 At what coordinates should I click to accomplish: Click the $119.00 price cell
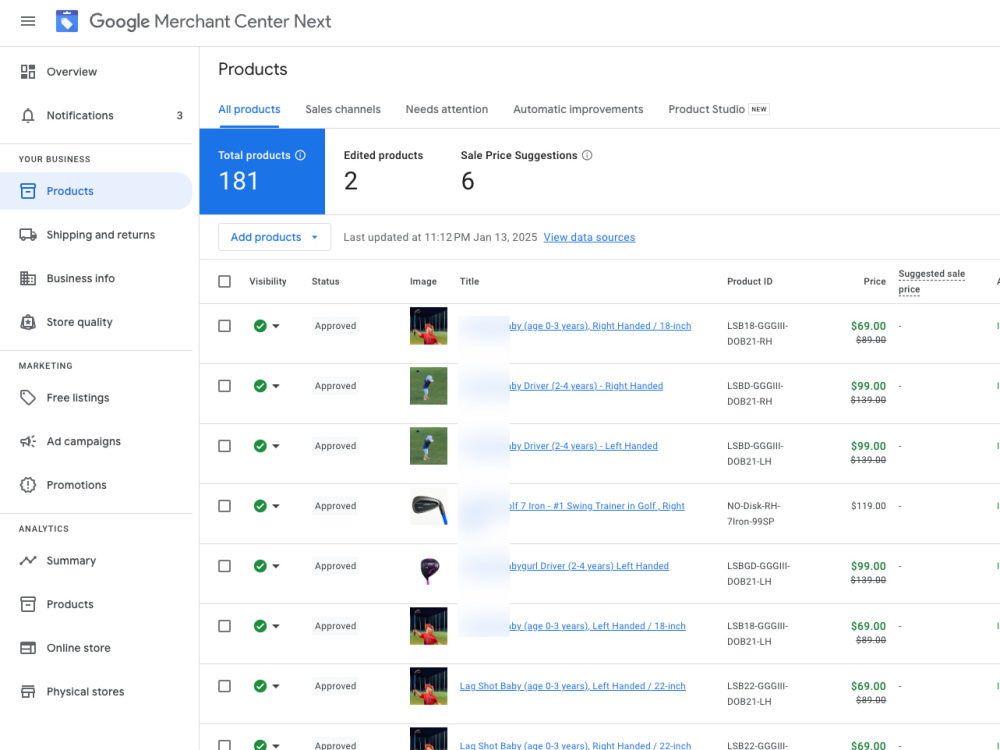869,506
